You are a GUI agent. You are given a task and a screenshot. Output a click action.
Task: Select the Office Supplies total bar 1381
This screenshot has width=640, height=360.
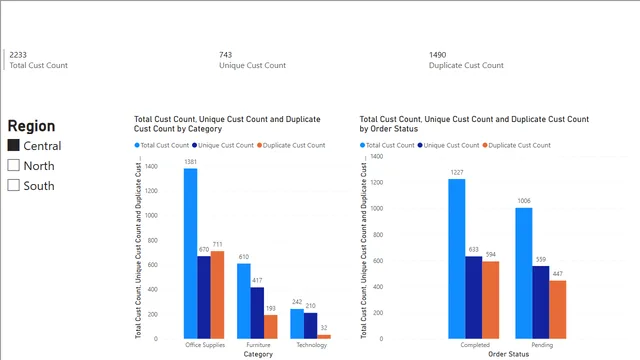pos(191,253)
